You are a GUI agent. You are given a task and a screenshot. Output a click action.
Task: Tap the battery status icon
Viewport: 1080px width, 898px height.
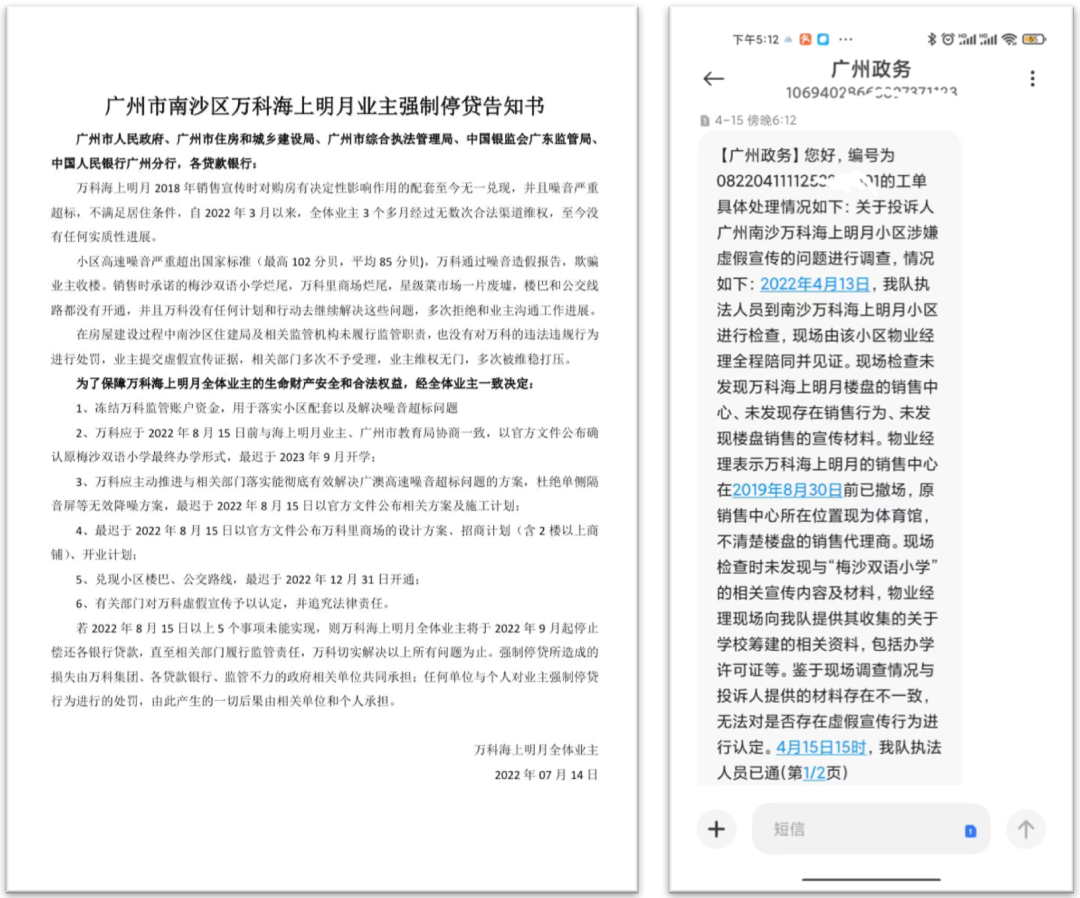pyautogui.click(x=1034, y=39)
